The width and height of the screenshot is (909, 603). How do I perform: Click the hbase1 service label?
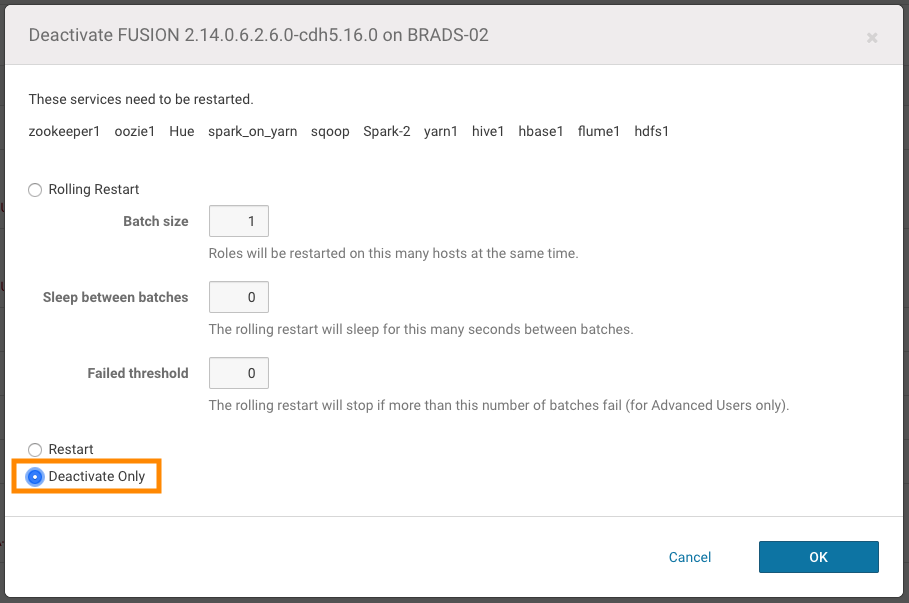[540, 131]
